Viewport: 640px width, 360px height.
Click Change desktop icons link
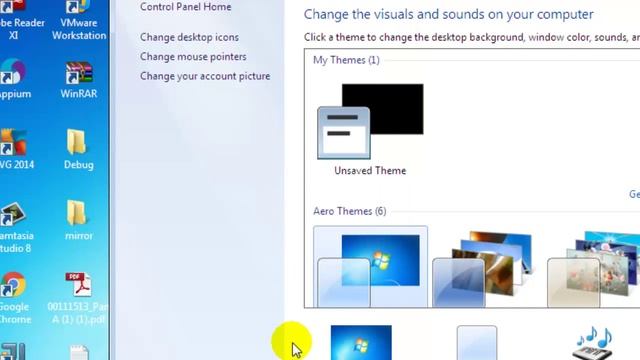click(189, 37)
